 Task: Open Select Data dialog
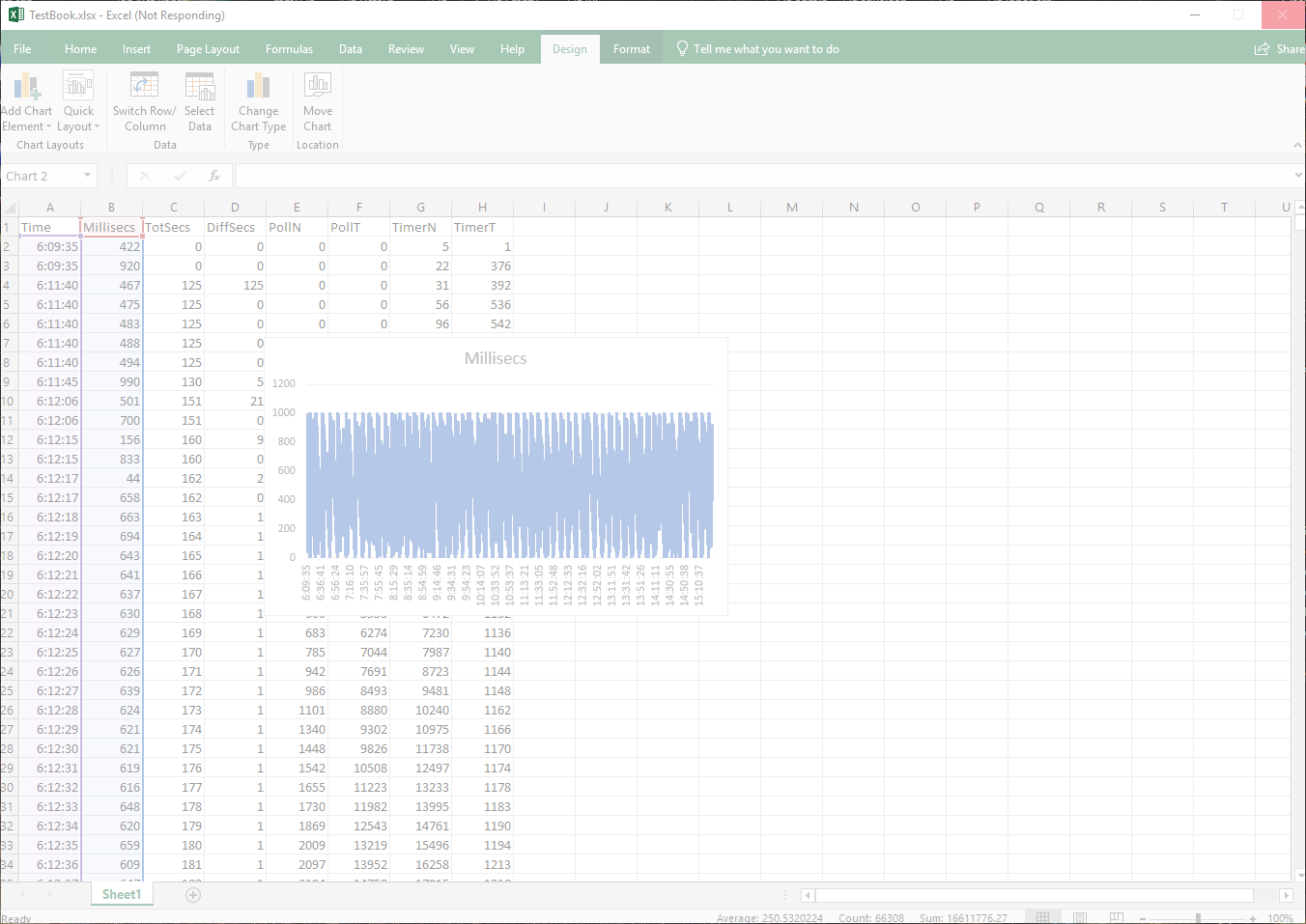pos(200,102)
